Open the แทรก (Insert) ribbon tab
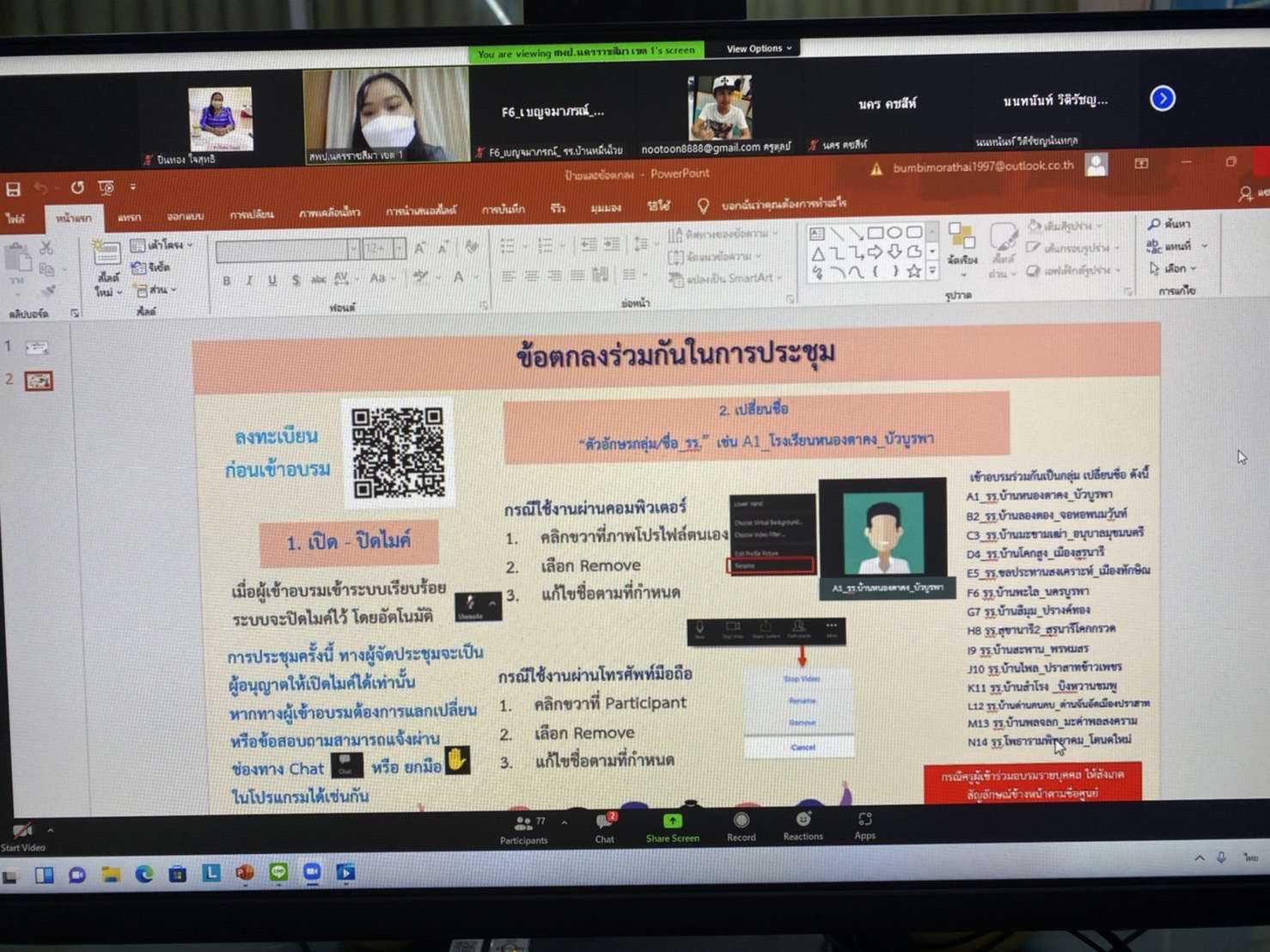Screen dimensions: 1270x952 pyautogui.click(x=129, y=217)
